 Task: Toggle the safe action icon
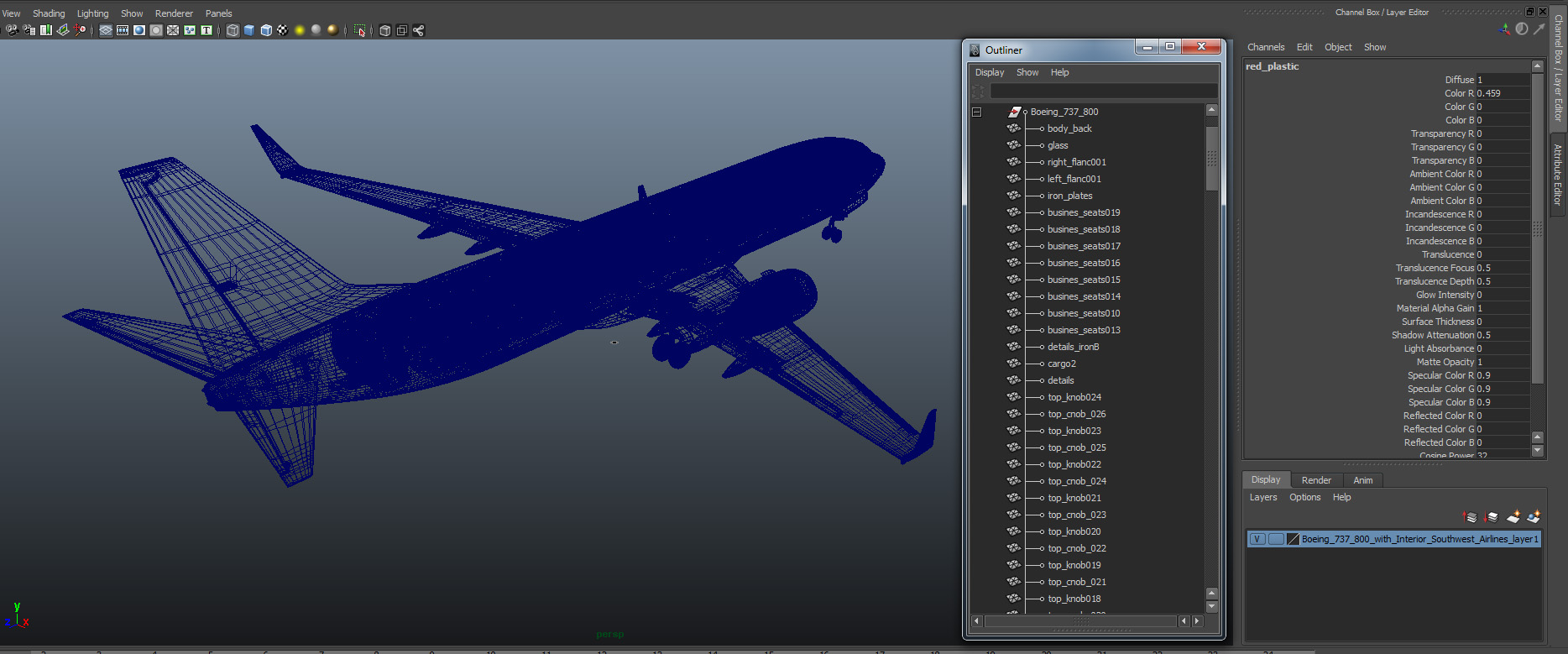pos(190,30)
